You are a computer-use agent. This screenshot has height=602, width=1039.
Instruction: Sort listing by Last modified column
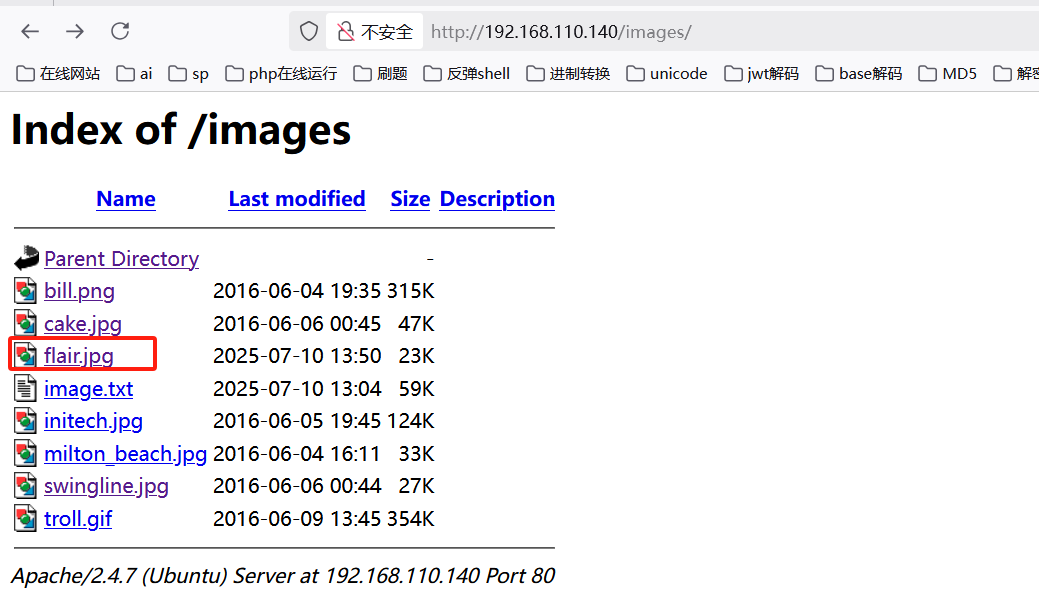(x=297, y=199)
